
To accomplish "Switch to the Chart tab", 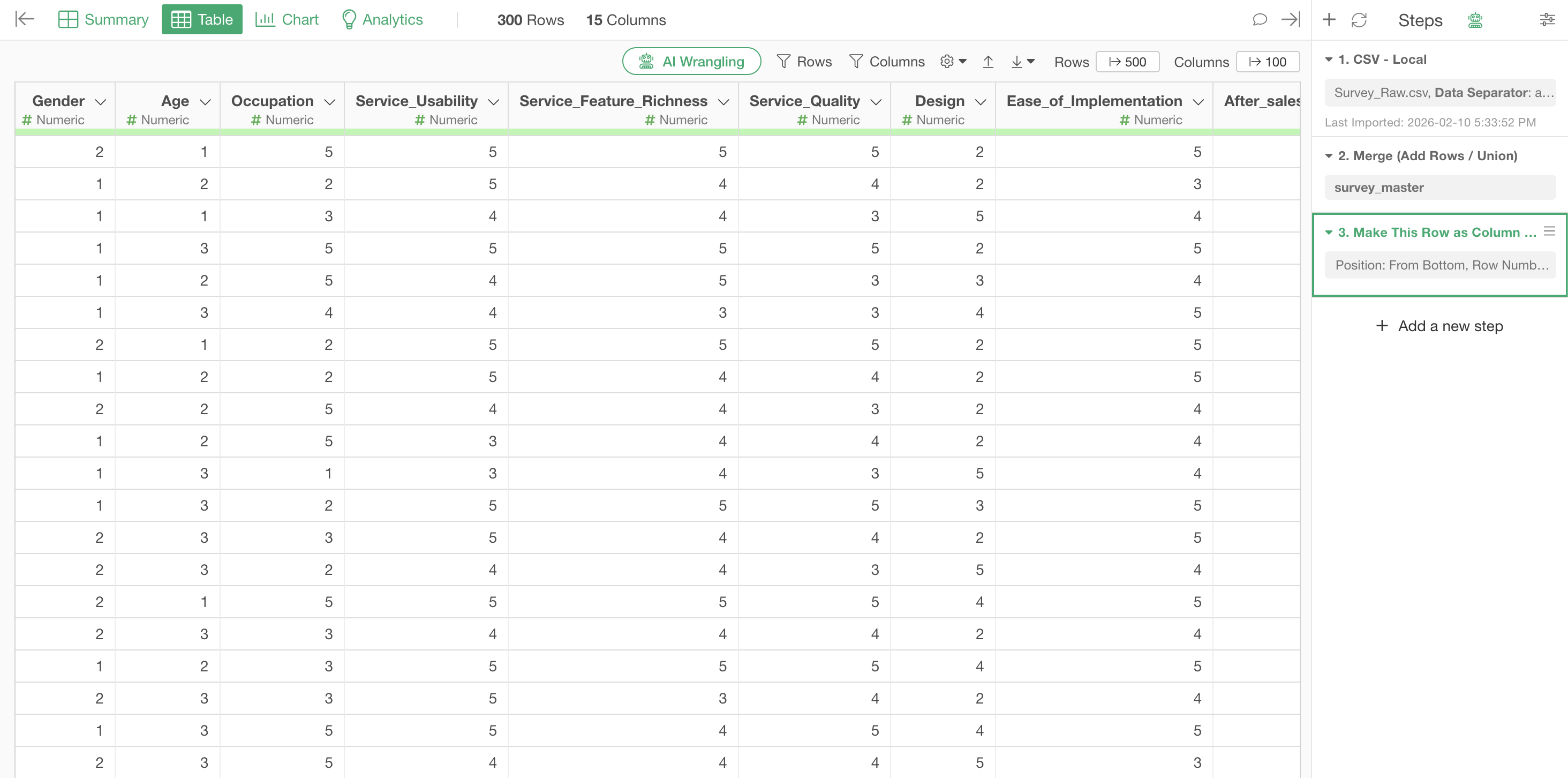I will [287, 19].
